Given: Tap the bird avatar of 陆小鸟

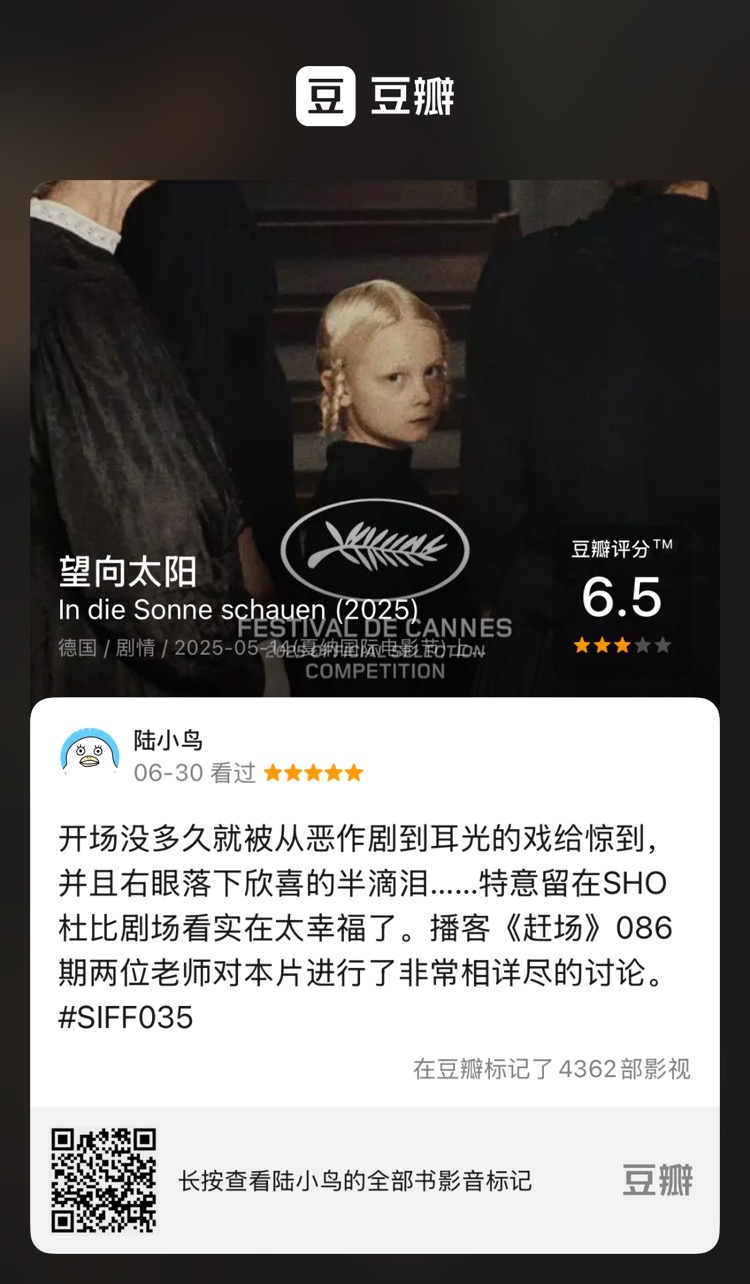Looking at the screenshot, I should pyautogui.click(x=90, y=753).
